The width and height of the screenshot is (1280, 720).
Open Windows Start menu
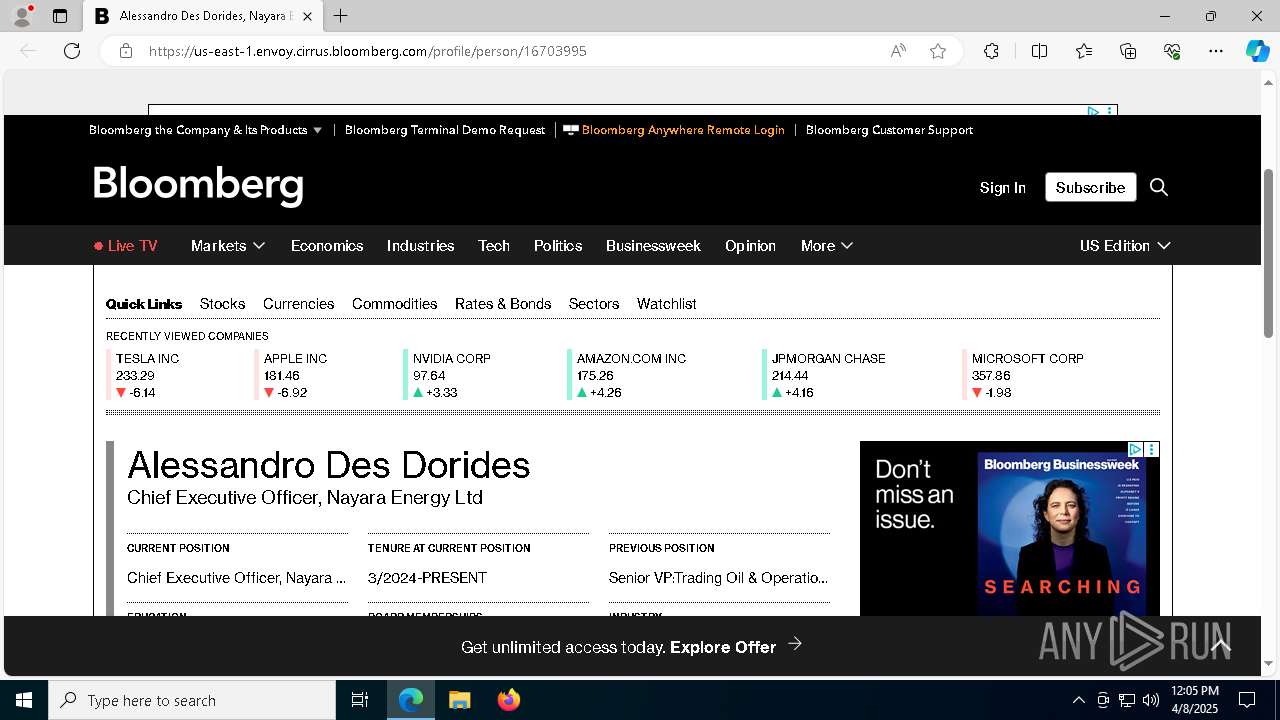pyautogui.click(x=24, y=700)
